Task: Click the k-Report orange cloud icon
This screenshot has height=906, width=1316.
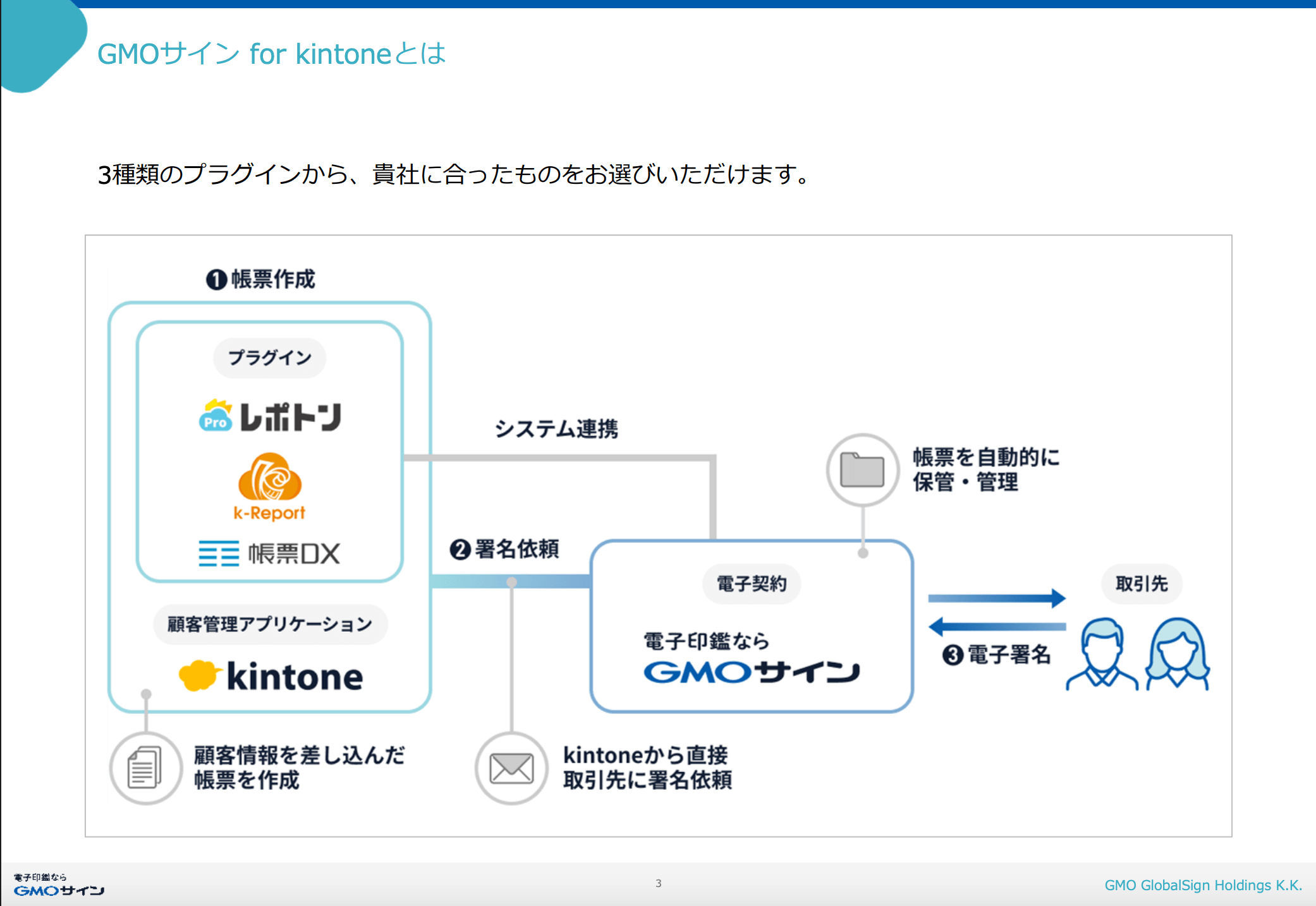Action: [x=270, y=478]
